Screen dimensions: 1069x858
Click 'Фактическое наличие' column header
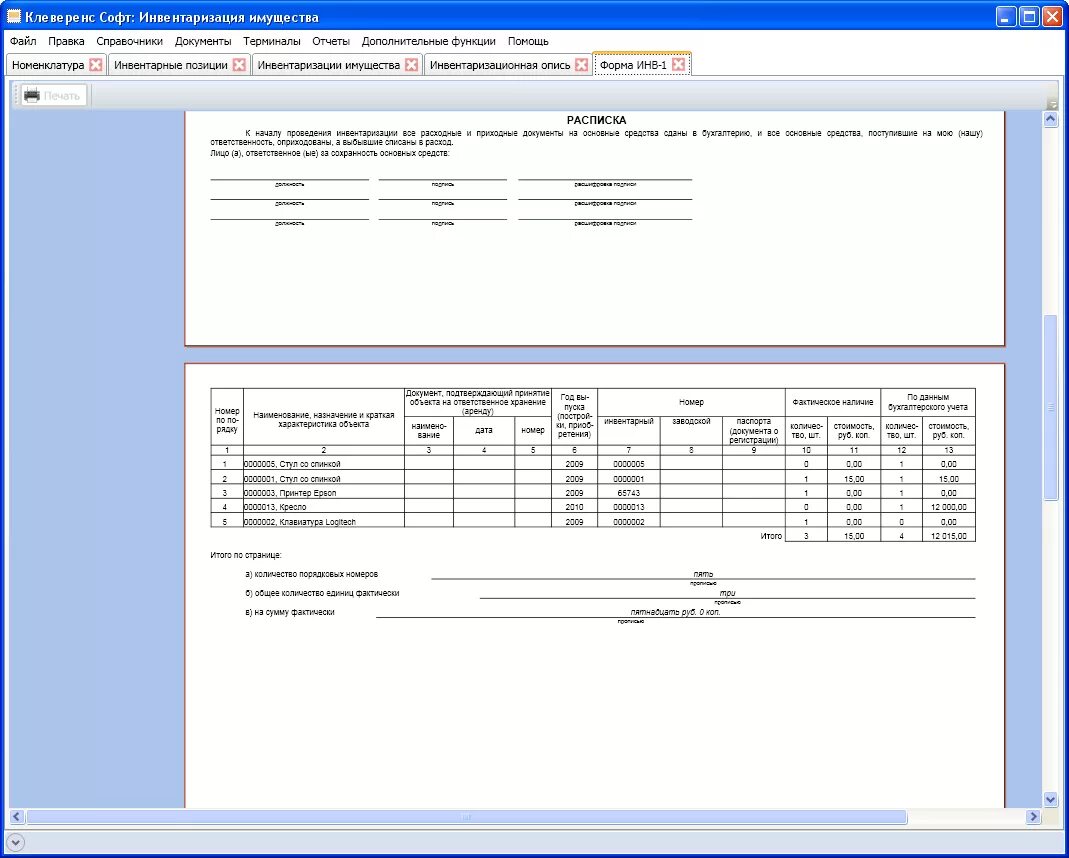click(832, 402)
